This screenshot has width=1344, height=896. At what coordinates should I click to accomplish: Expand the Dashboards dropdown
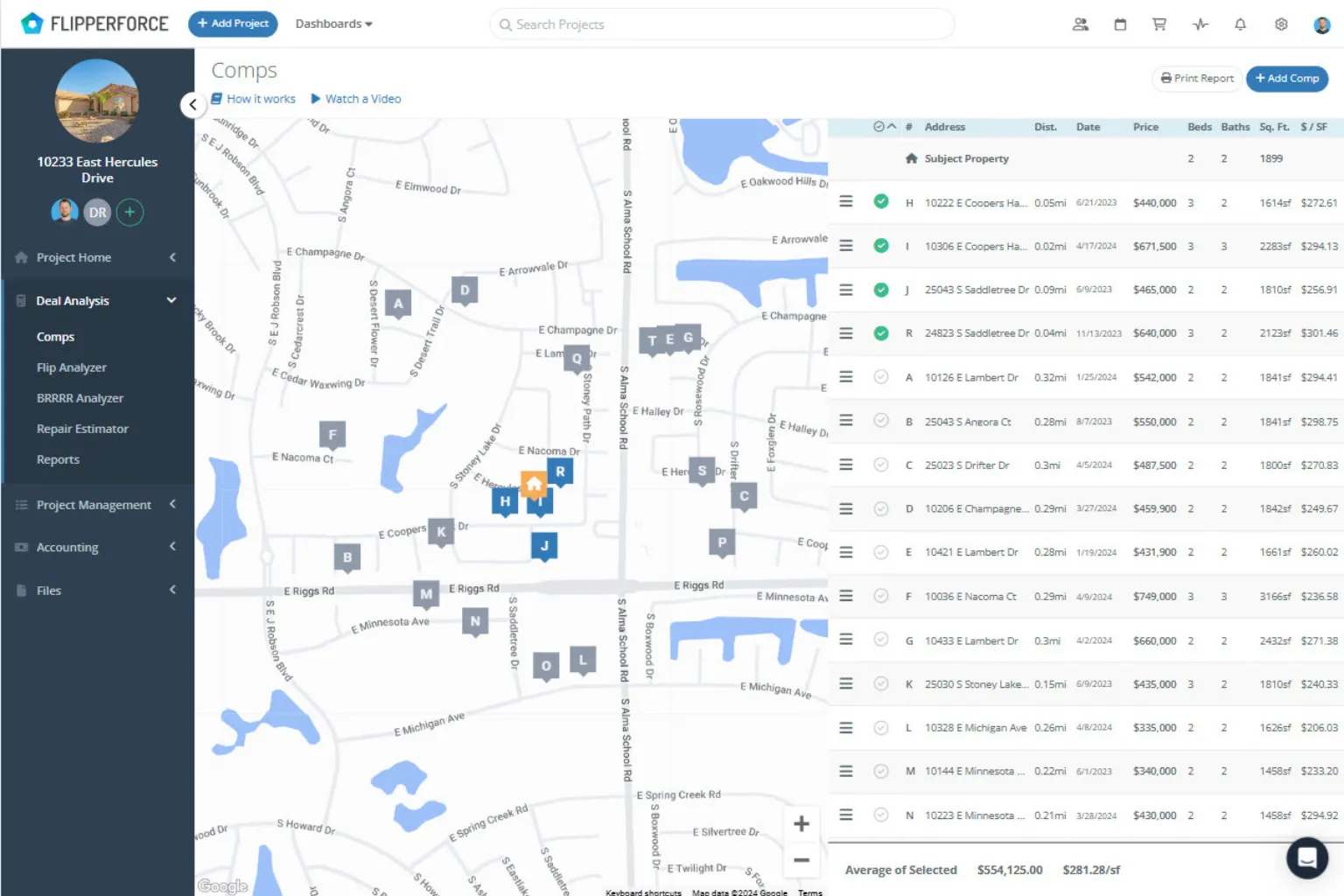[333, 24]
